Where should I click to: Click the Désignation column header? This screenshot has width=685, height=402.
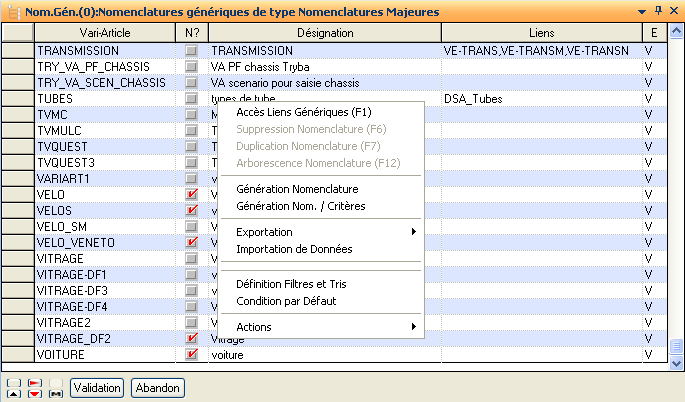pos(325,33)
